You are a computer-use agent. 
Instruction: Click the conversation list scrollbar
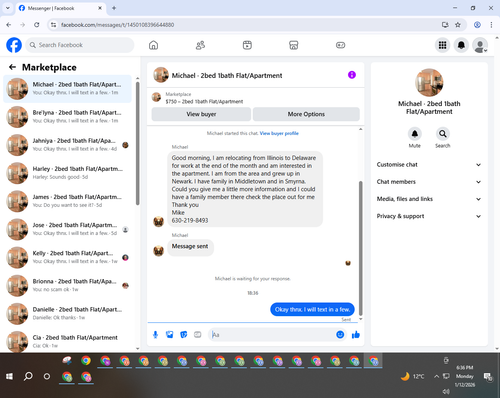pos(137,143)
